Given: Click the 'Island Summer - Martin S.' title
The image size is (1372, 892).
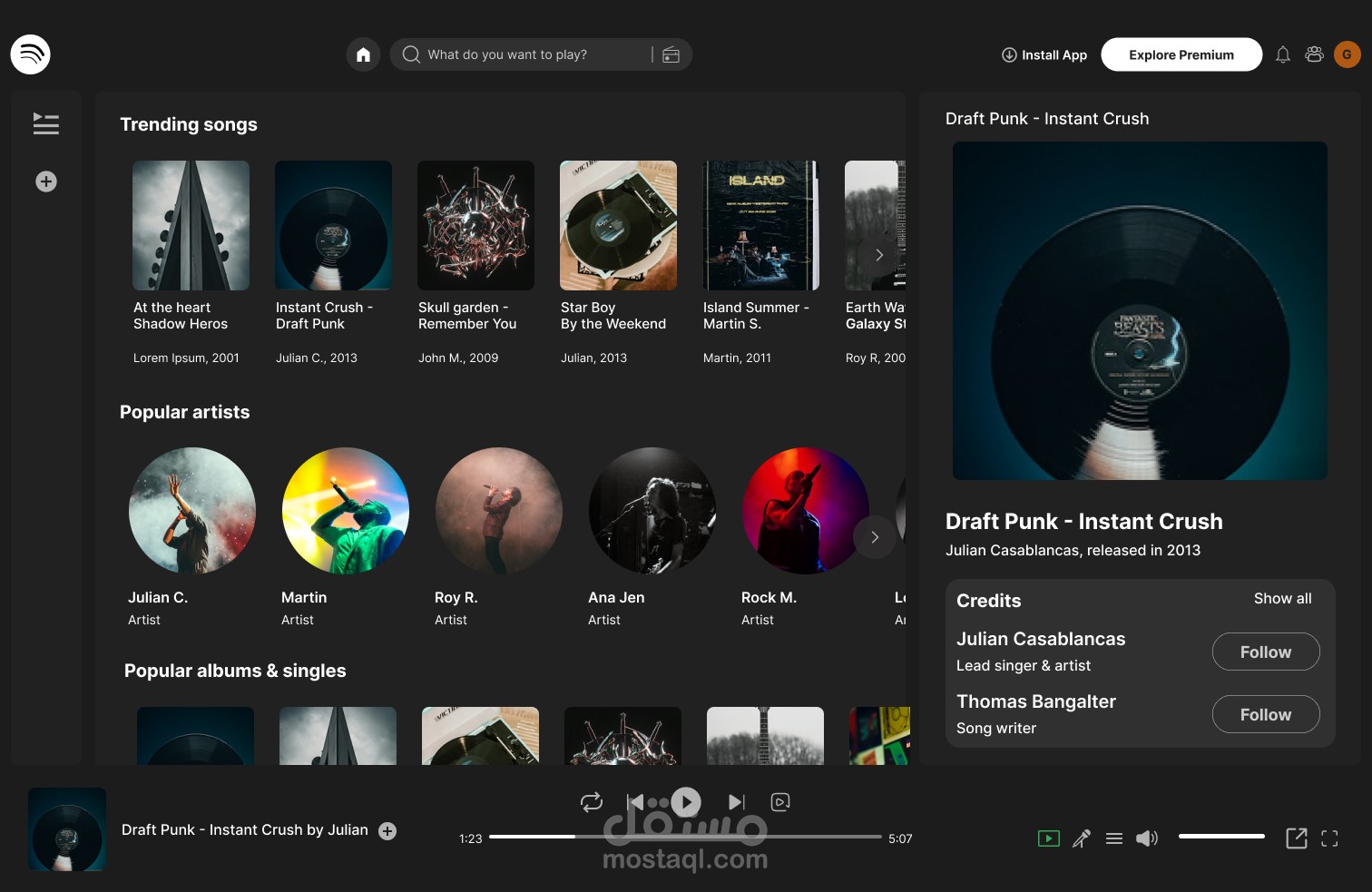Looking at the screenshot, I should click(756, 316).
